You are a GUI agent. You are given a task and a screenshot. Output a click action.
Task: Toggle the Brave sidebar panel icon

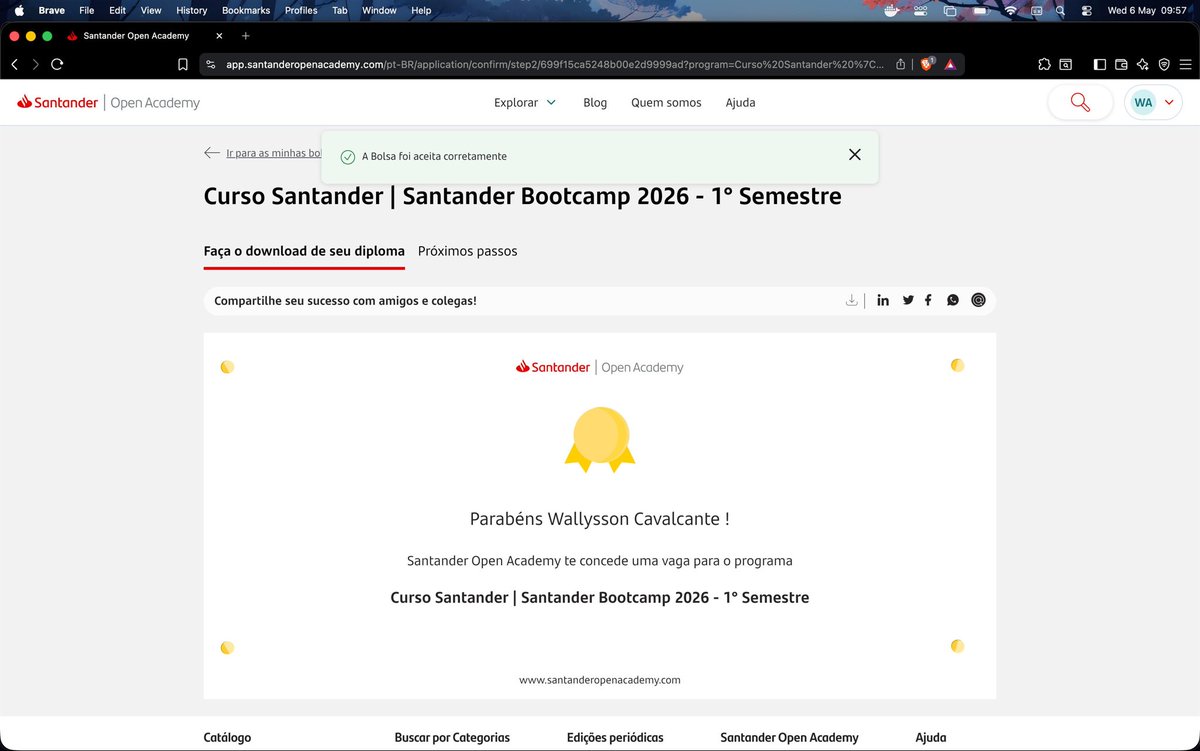click(x=1100, y=64)
